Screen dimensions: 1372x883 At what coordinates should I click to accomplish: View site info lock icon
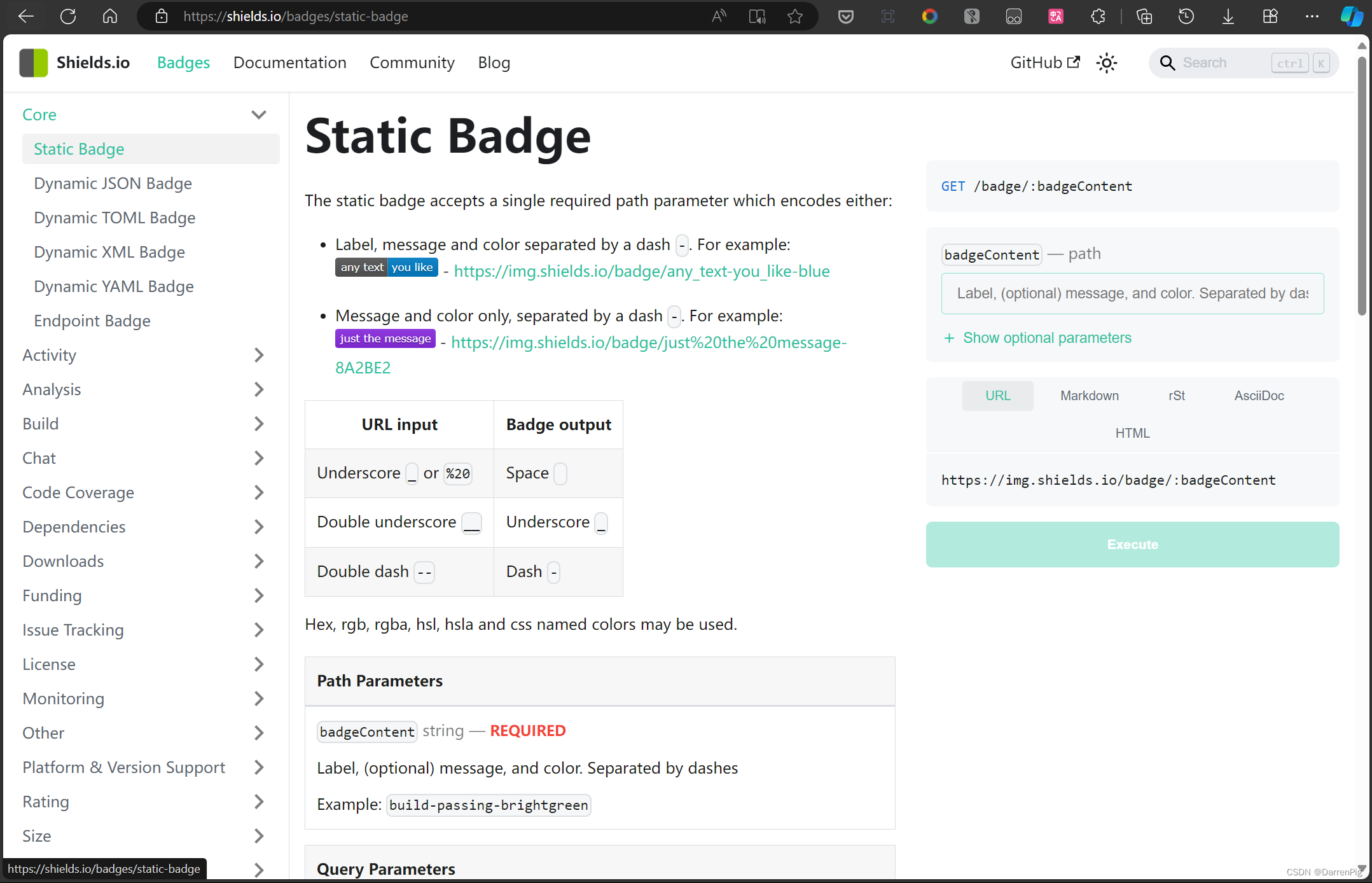point(162,17)
